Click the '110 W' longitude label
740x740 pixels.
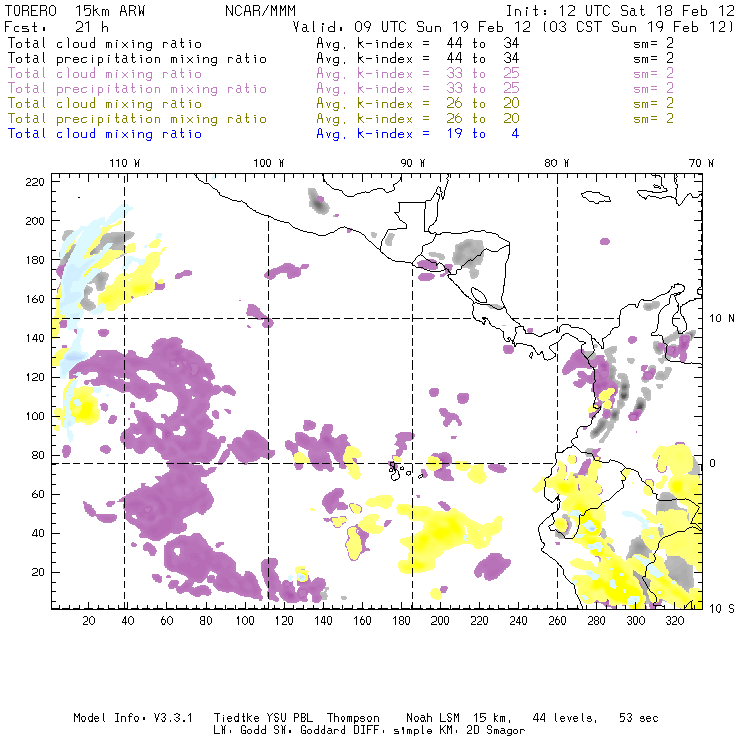[x=125, y=163]
